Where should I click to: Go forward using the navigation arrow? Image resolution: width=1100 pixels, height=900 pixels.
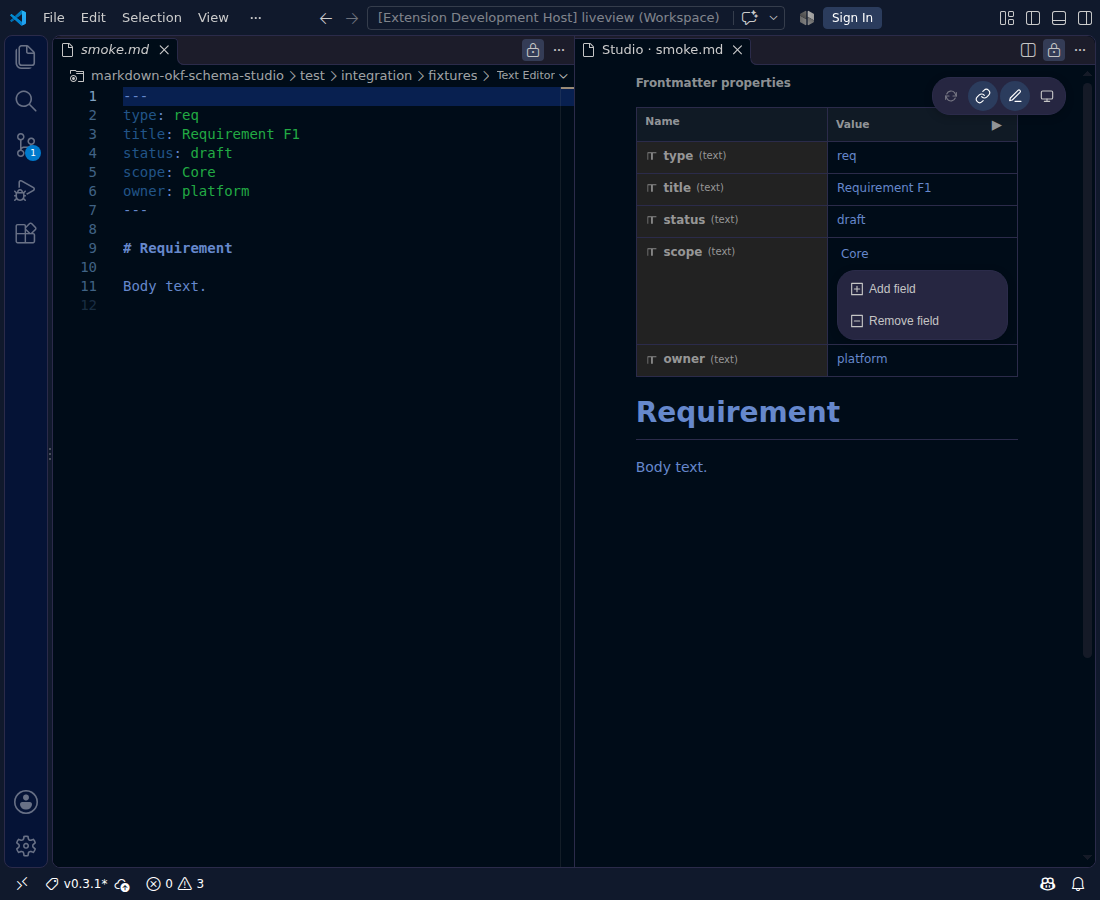pos(352,18)
